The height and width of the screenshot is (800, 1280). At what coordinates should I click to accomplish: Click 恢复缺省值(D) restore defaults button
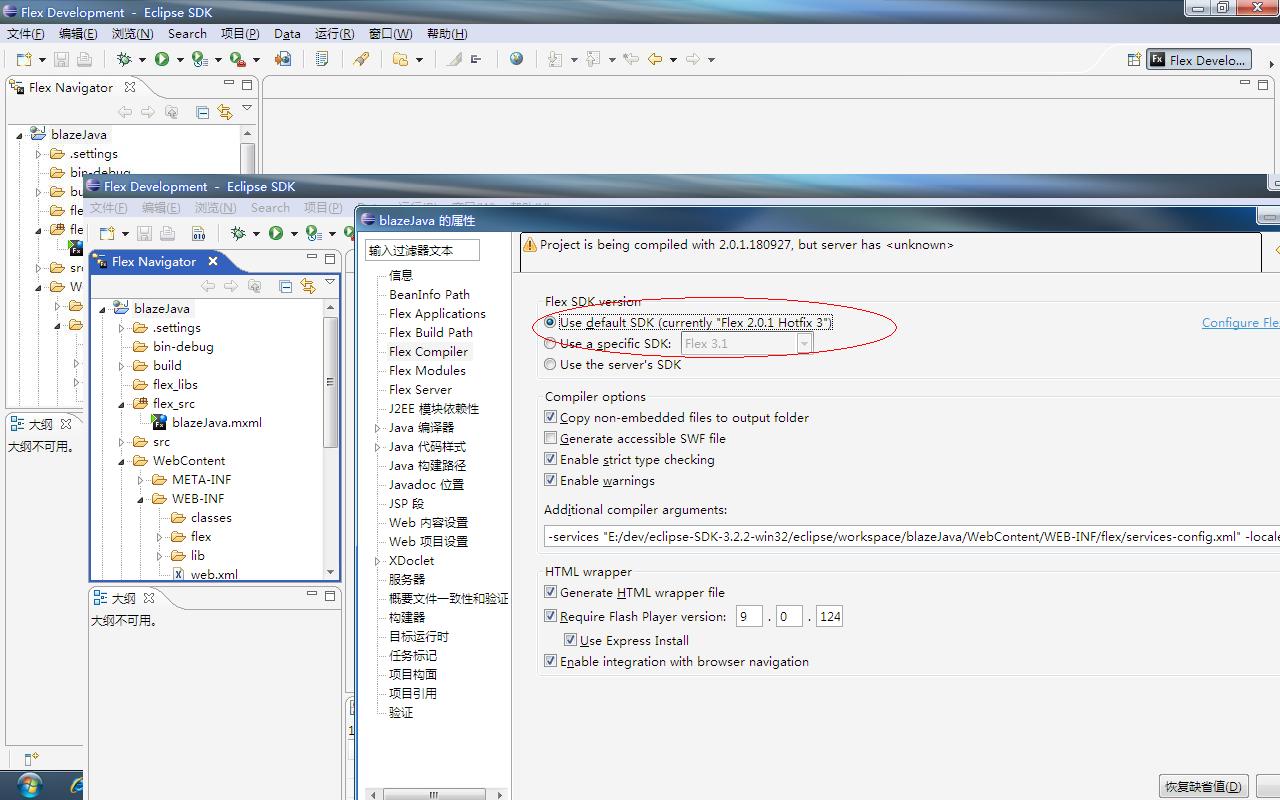pyautogui.click(x=1204, y=786)
